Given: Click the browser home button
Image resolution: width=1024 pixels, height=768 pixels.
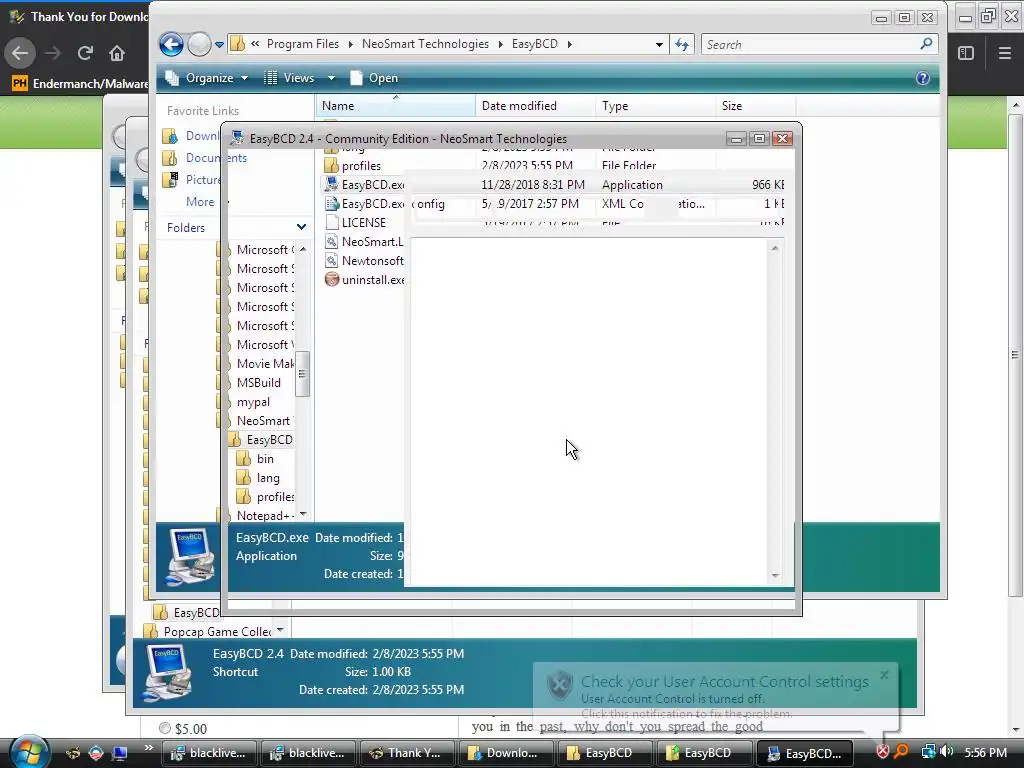Looking at the screenshot, I should point(117,53).
